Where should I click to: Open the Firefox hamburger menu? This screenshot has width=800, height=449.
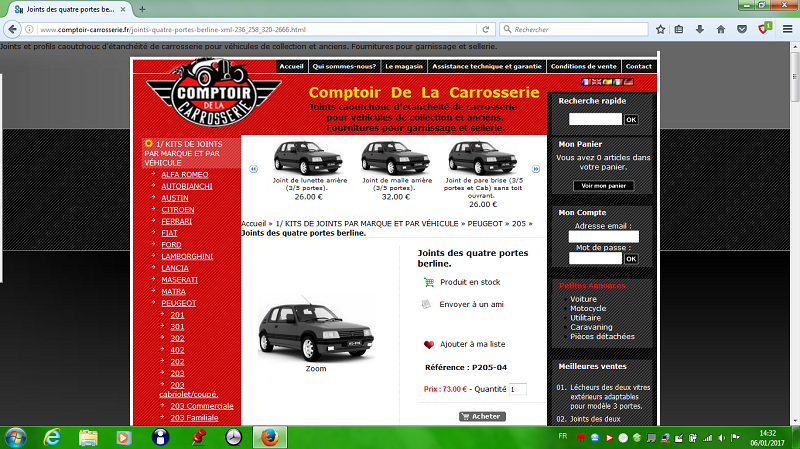787,30
